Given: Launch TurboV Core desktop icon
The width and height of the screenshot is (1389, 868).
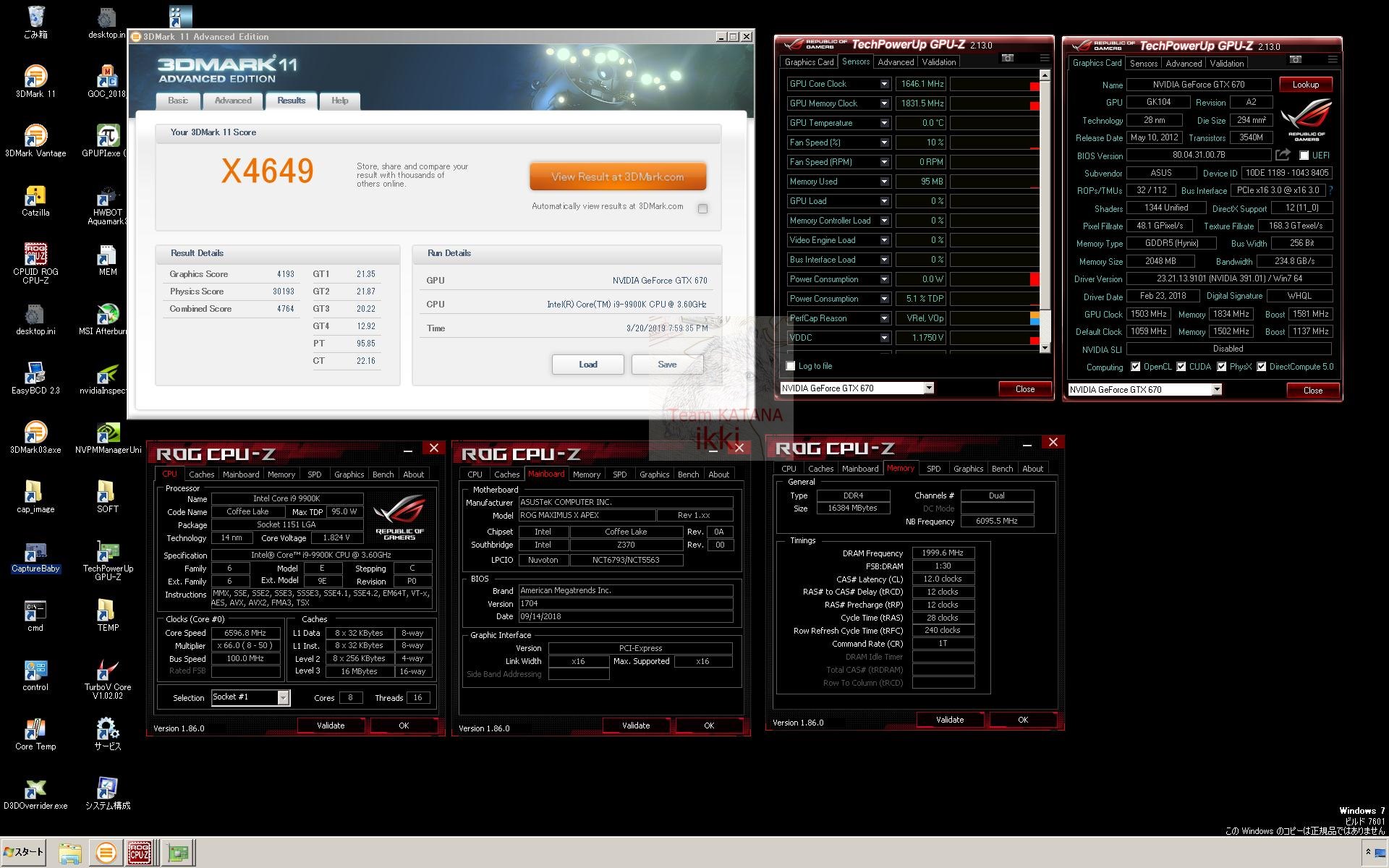Looking at the screenshot, I should click(x=108, y=680).
